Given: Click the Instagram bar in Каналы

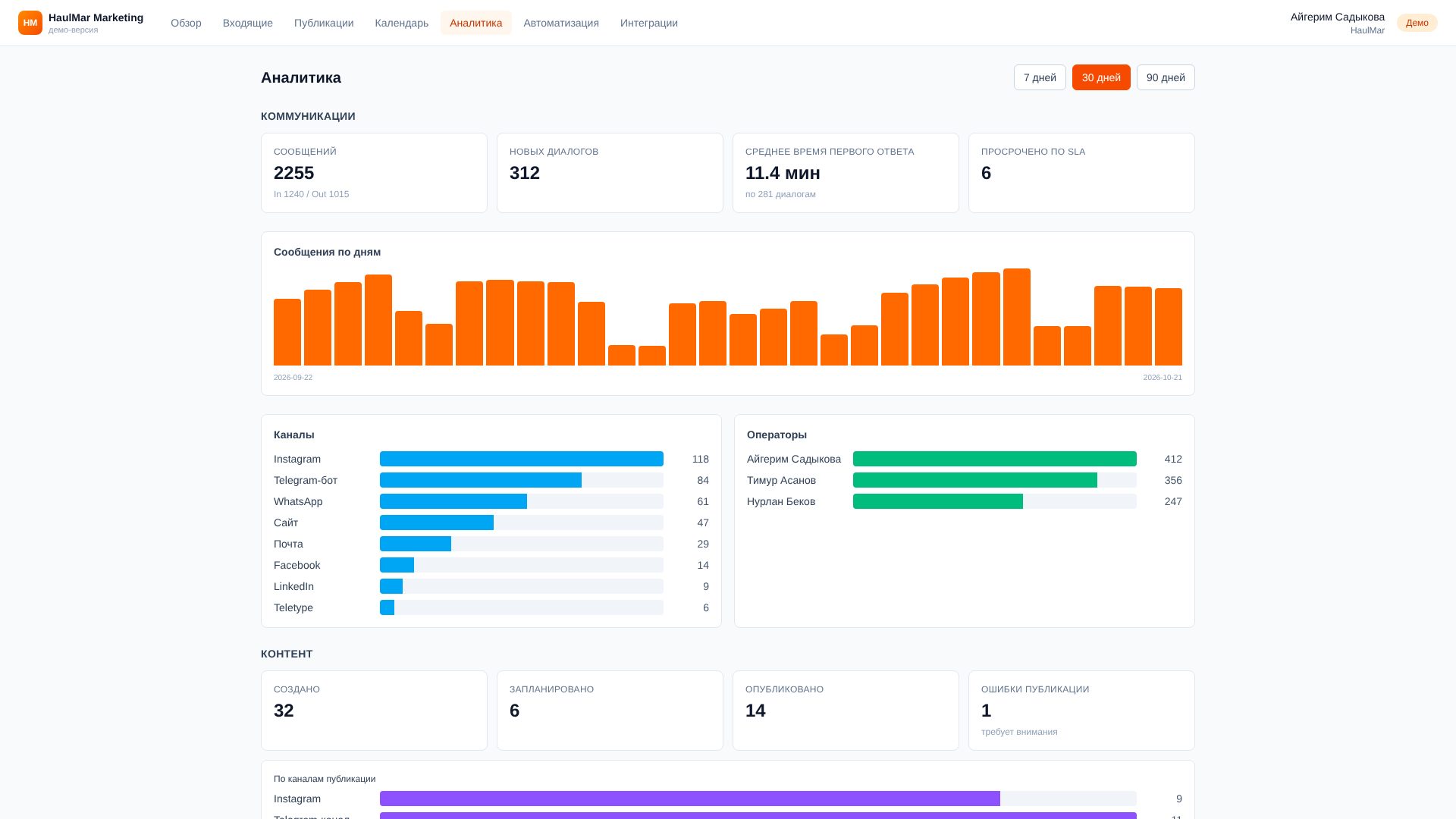Looking at the screenshot, I should [522, 459].
